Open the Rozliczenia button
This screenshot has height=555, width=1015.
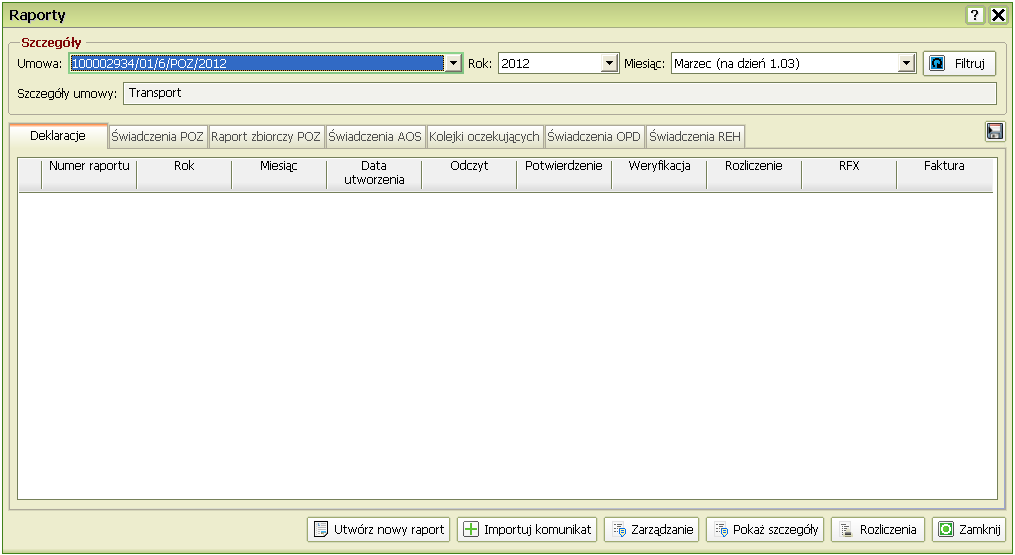coord(878,529)
